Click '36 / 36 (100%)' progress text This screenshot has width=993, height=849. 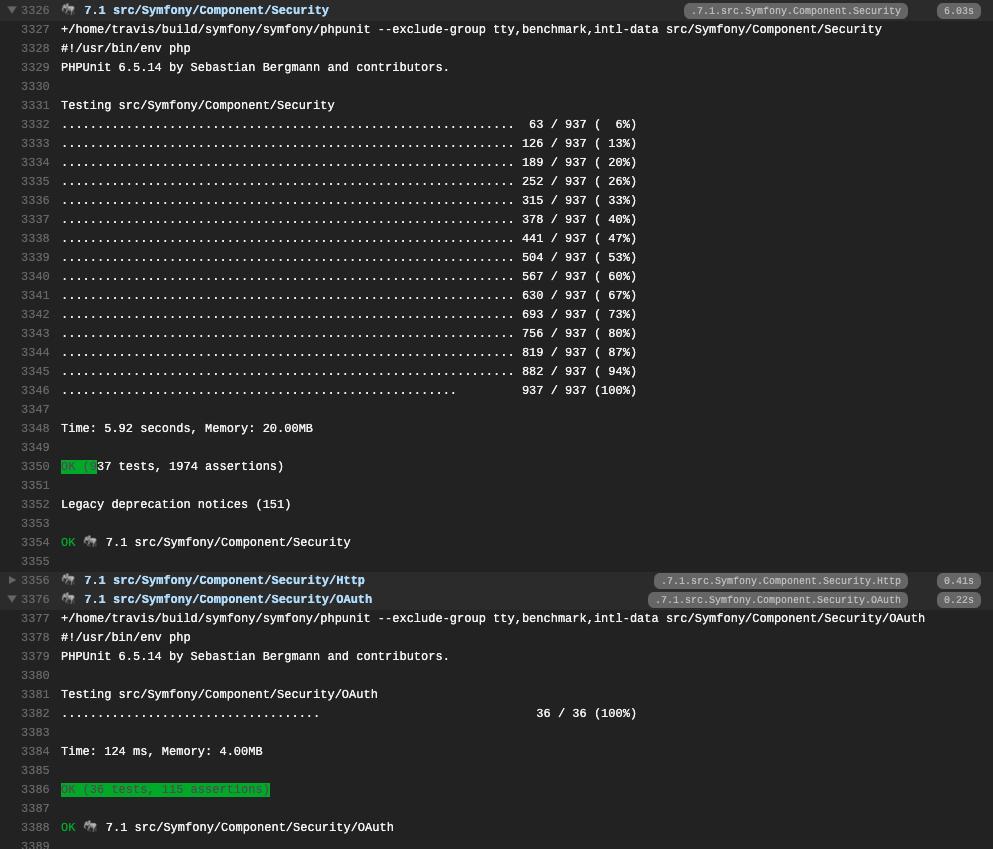(586, 713)
